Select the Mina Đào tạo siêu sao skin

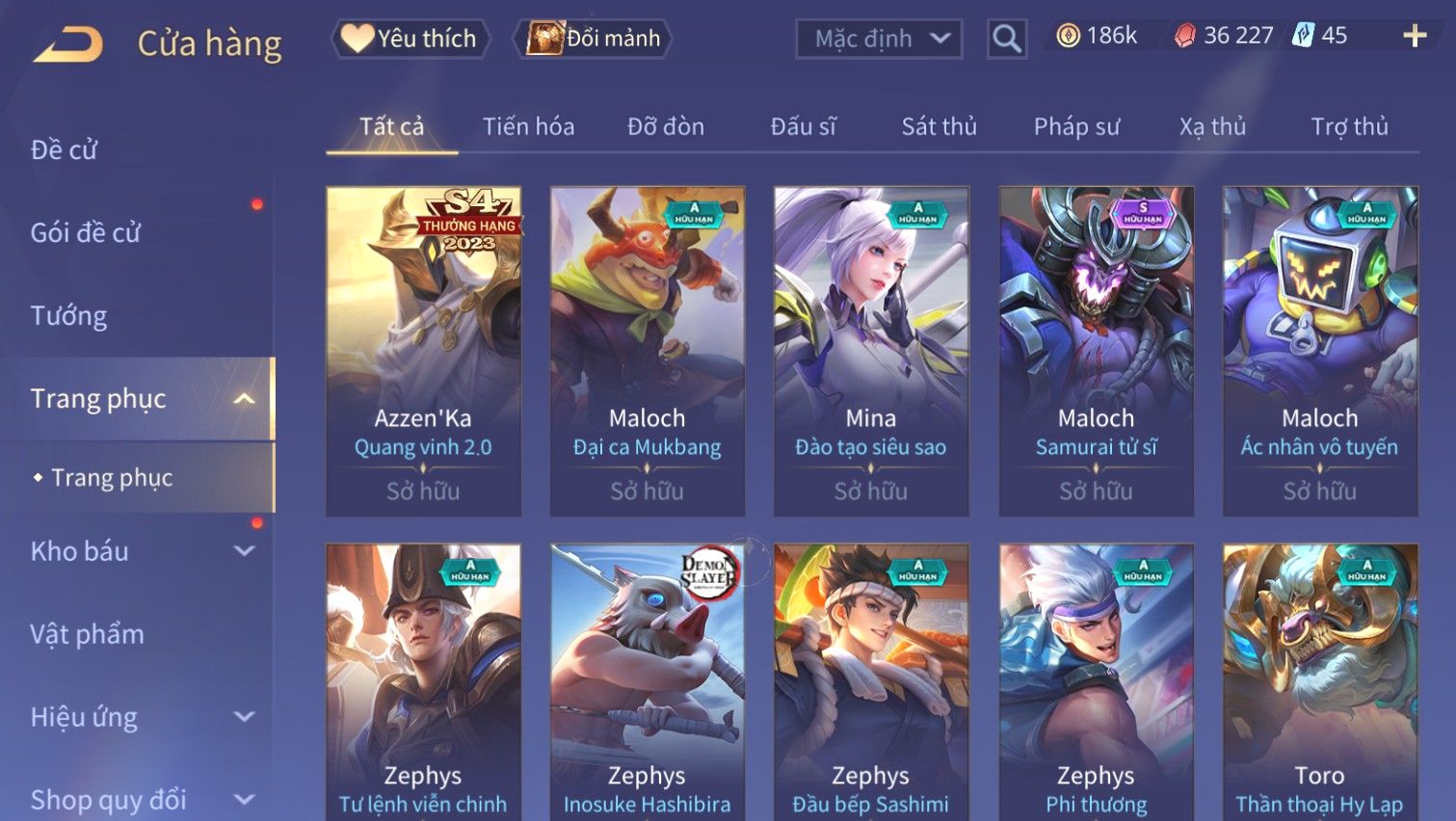pos(871,351)
